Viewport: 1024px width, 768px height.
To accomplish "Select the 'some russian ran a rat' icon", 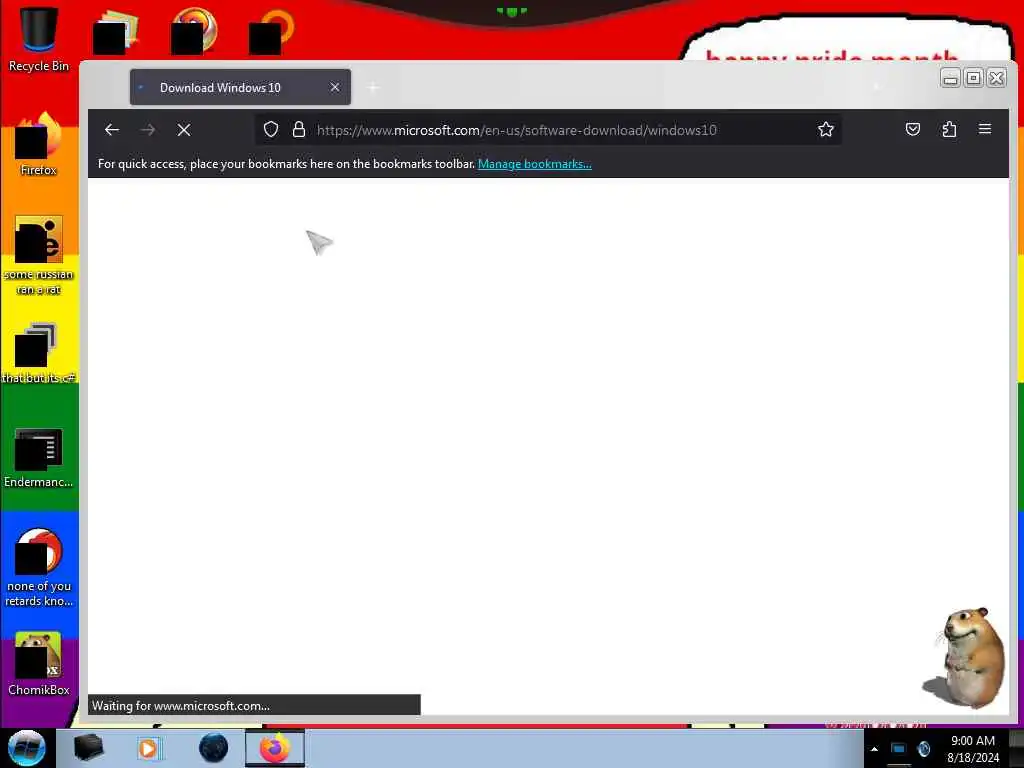I will (x=39, y=255).
